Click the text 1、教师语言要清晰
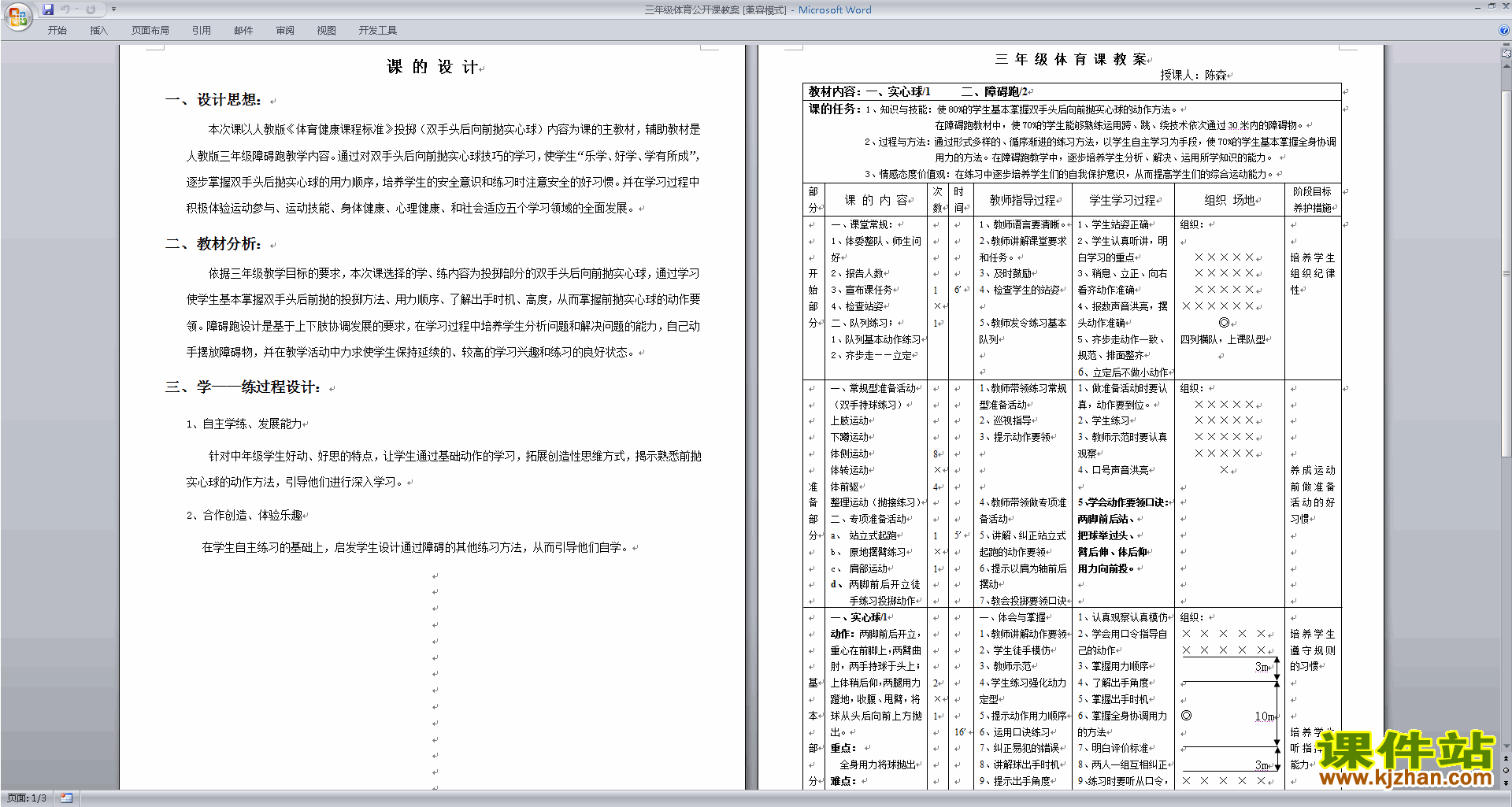This screenshot has width=1512, height=807. [x=1021, y=224]
